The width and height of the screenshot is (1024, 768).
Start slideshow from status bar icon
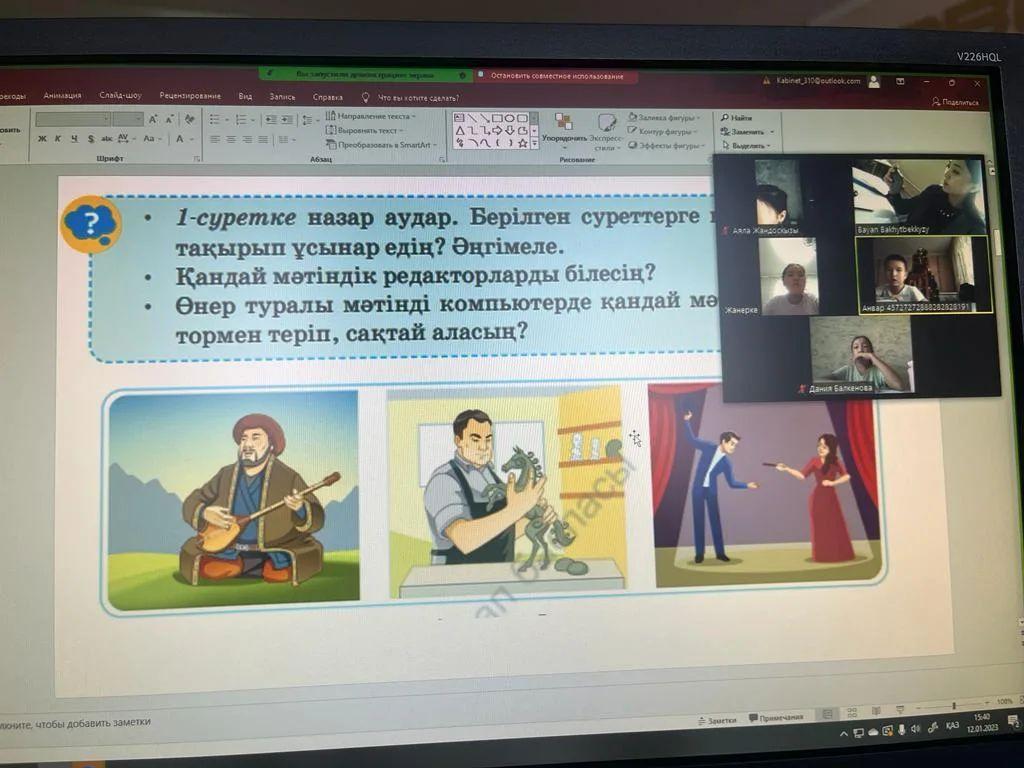pos(900,710)
